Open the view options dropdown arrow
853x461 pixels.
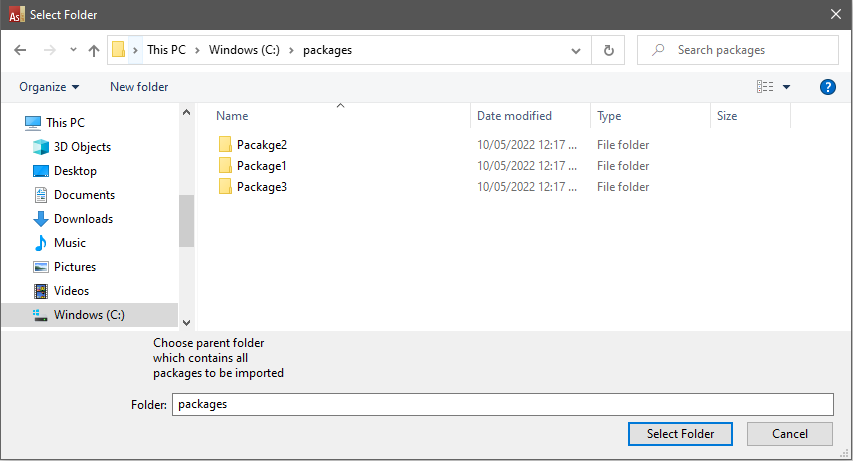point(786,87)
